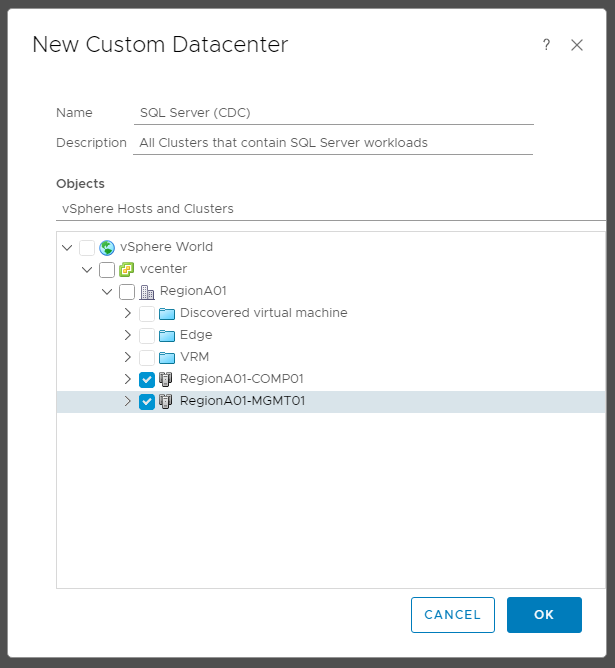The width and height of the screenshot is (615, 668).
Task: Click into the Description text field
Action: click(x=333, y=143)
